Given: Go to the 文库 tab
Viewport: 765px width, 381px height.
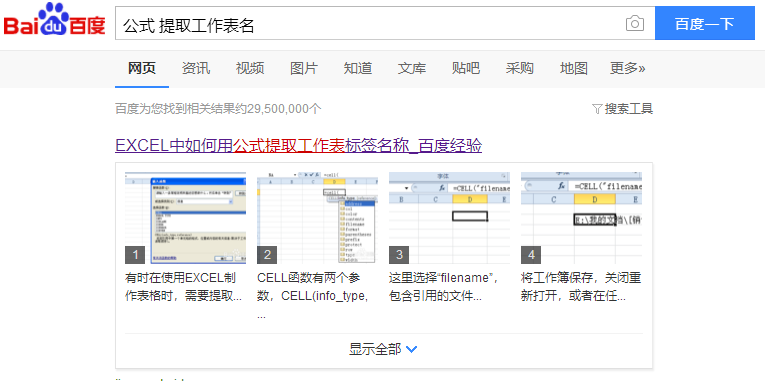Looking at the screenshot, I should tap(411, 68).
